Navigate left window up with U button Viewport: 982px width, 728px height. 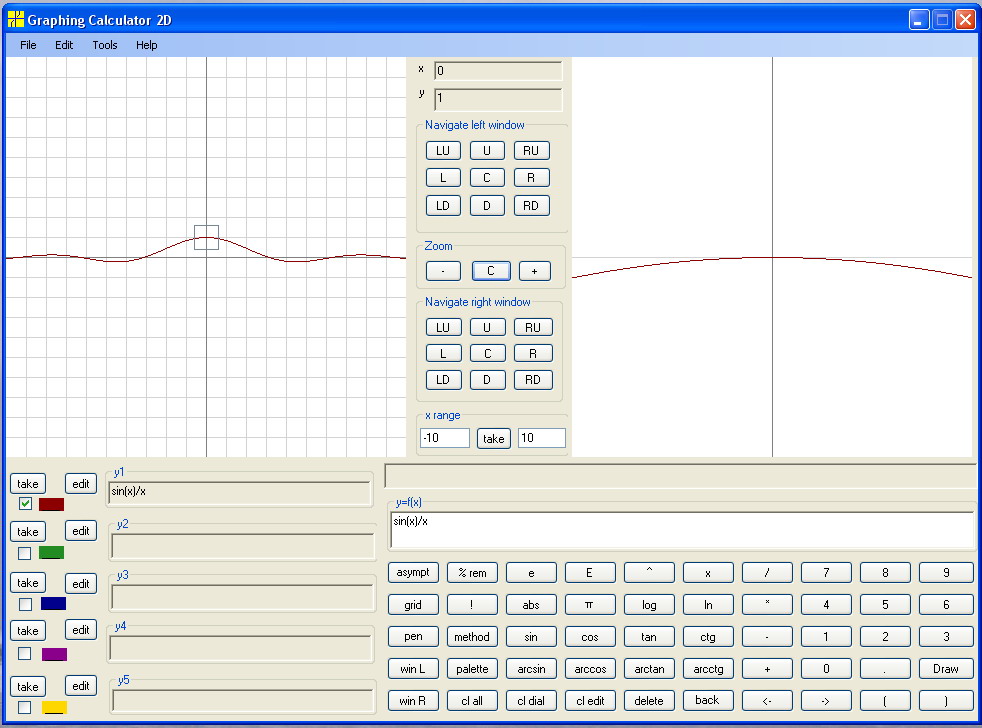(487, 151)
